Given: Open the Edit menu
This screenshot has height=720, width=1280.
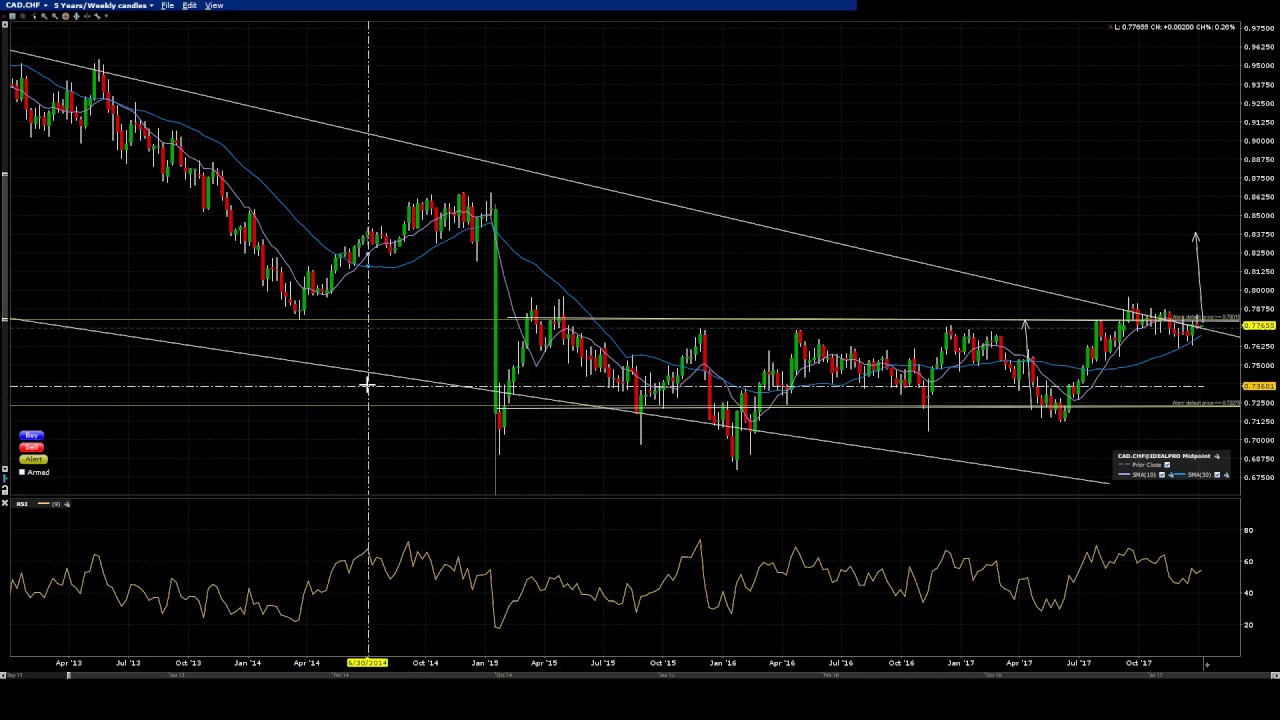Looking at the screenshot, I should click(189, 5).
